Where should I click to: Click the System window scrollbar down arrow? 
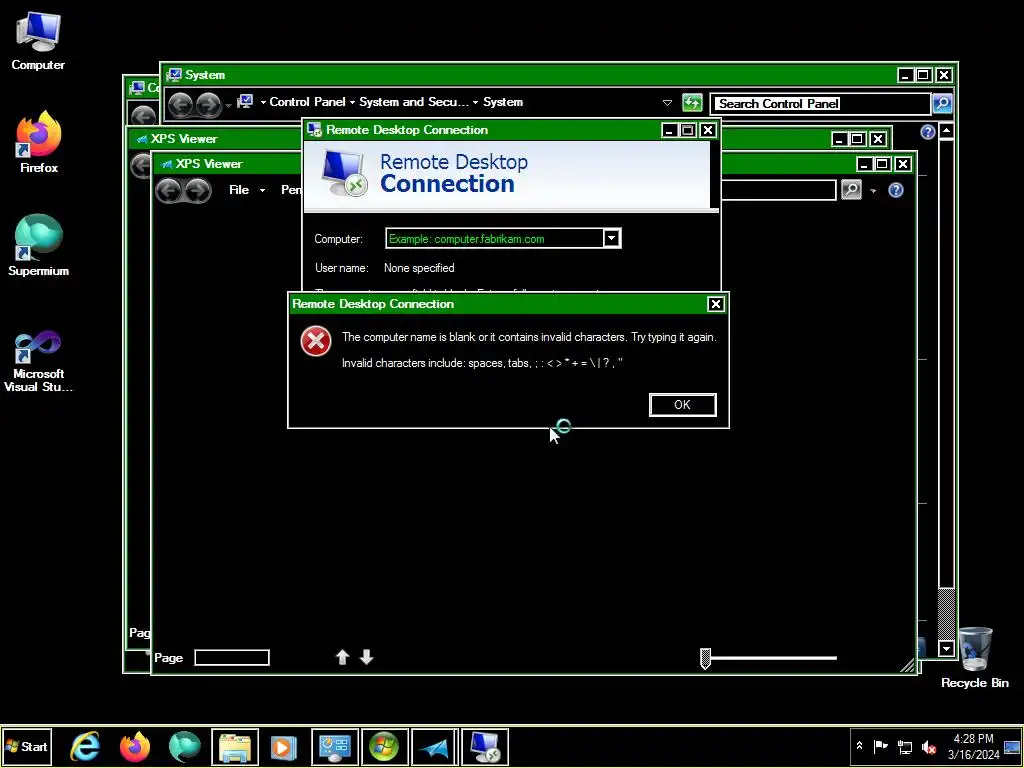click(946, 648)
